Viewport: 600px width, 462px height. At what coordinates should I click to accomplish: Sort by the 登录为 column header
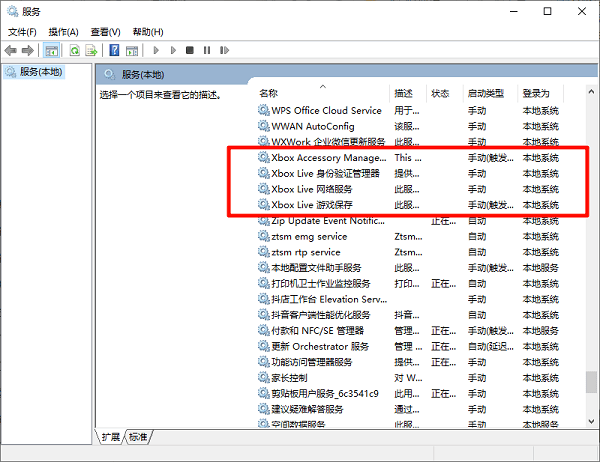pos(536,93)
